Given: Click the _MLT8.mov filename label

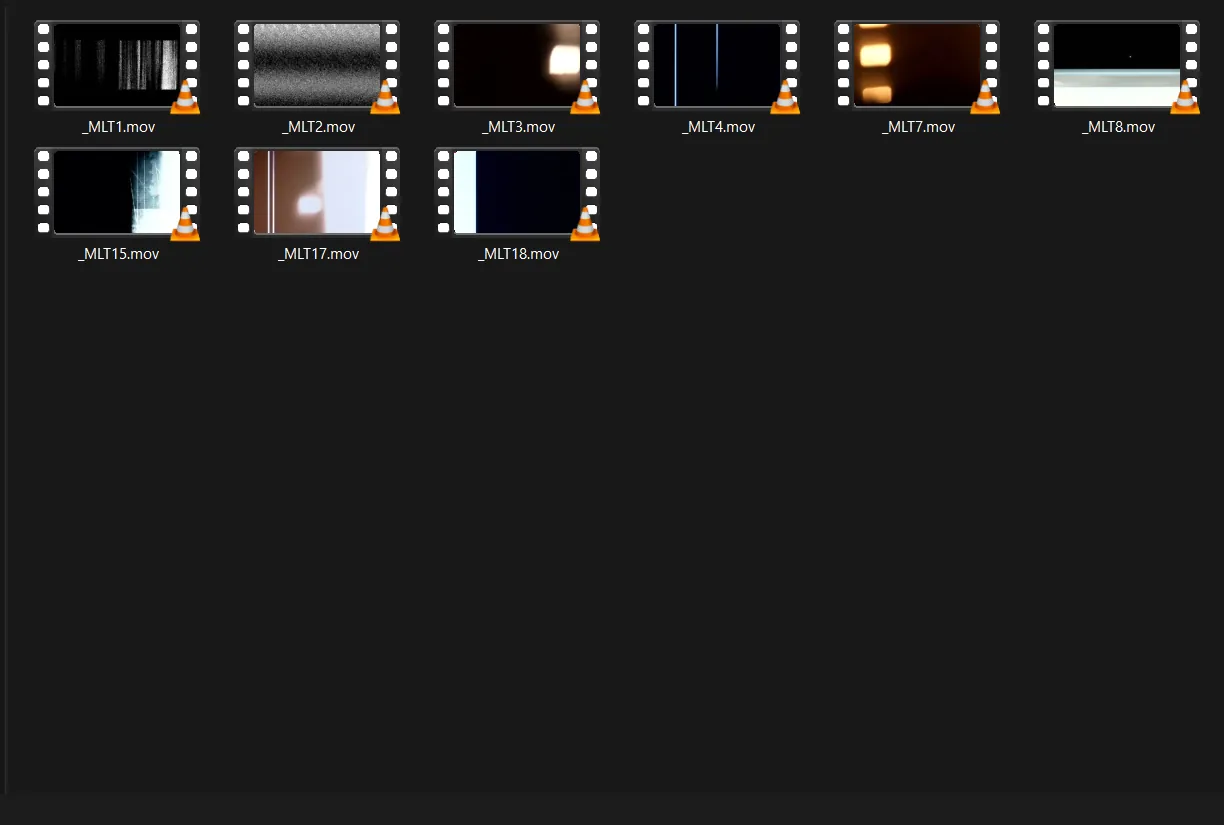Looking at the screenshot, I should (x=1117, y=127).
